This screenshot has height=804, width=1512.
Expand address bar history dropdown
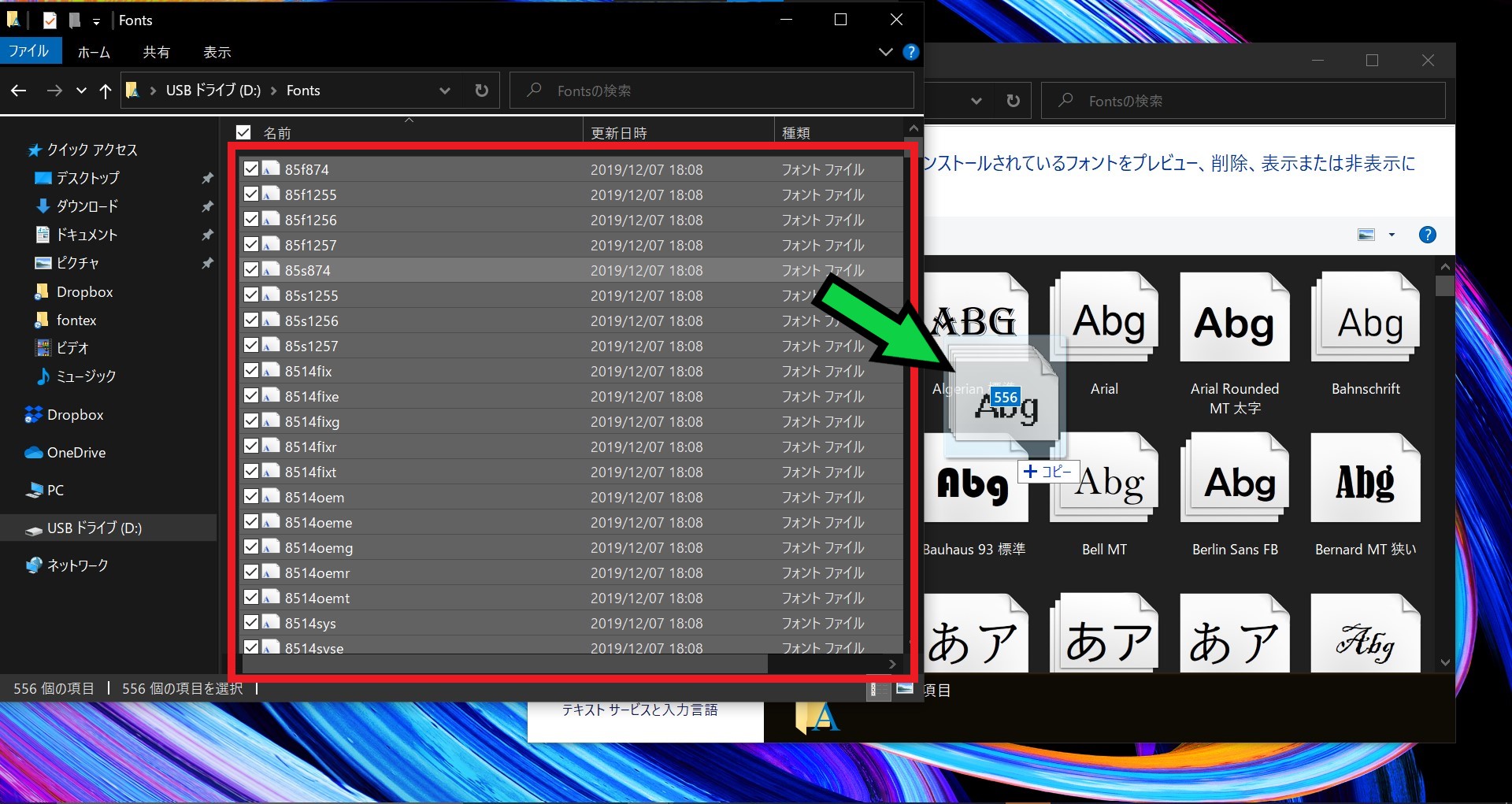tap(445, 91)
